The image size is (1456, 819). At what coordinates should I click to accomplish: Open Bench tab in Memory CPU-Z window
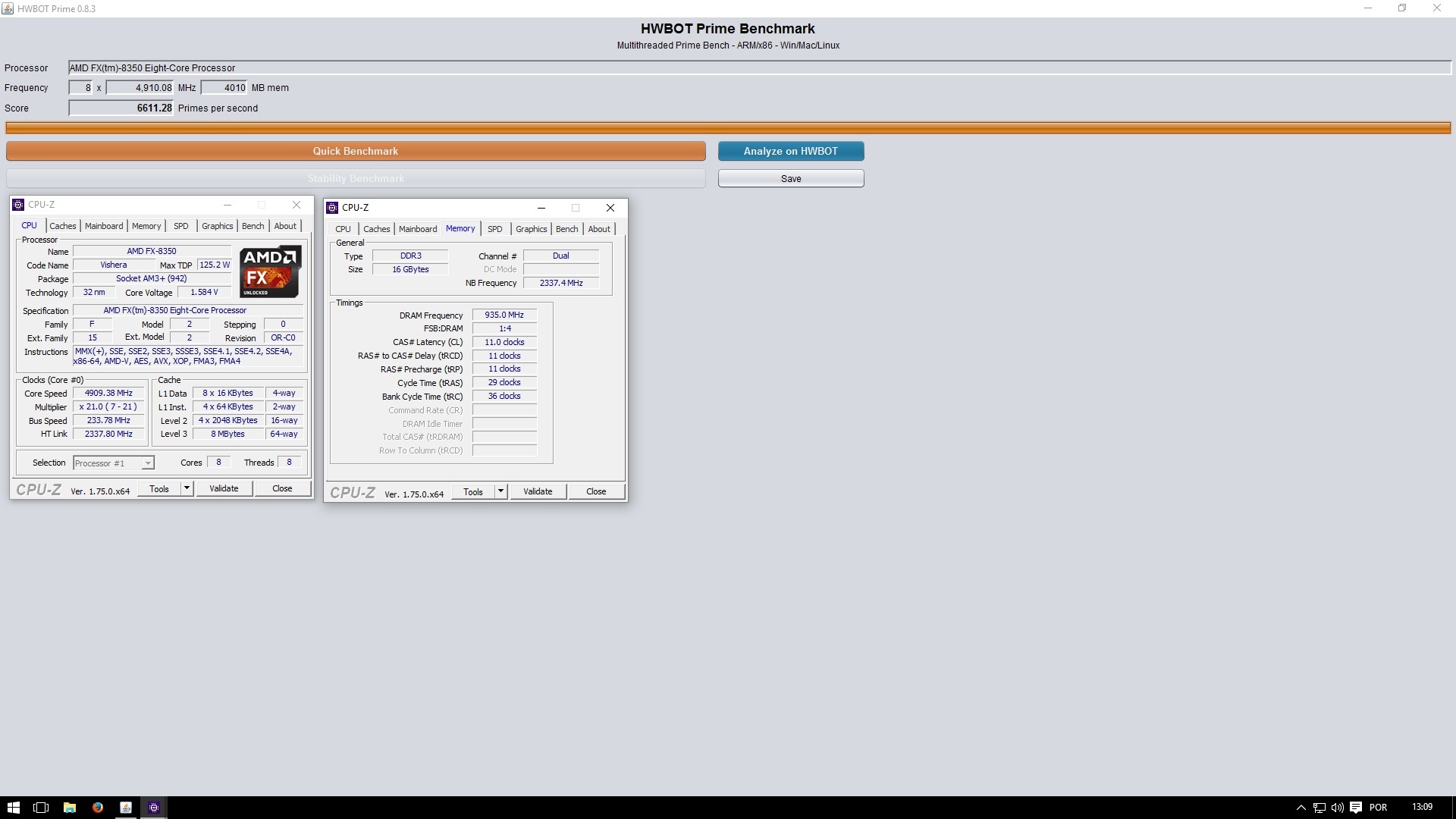pyautogui.click(x=567, y=229)
